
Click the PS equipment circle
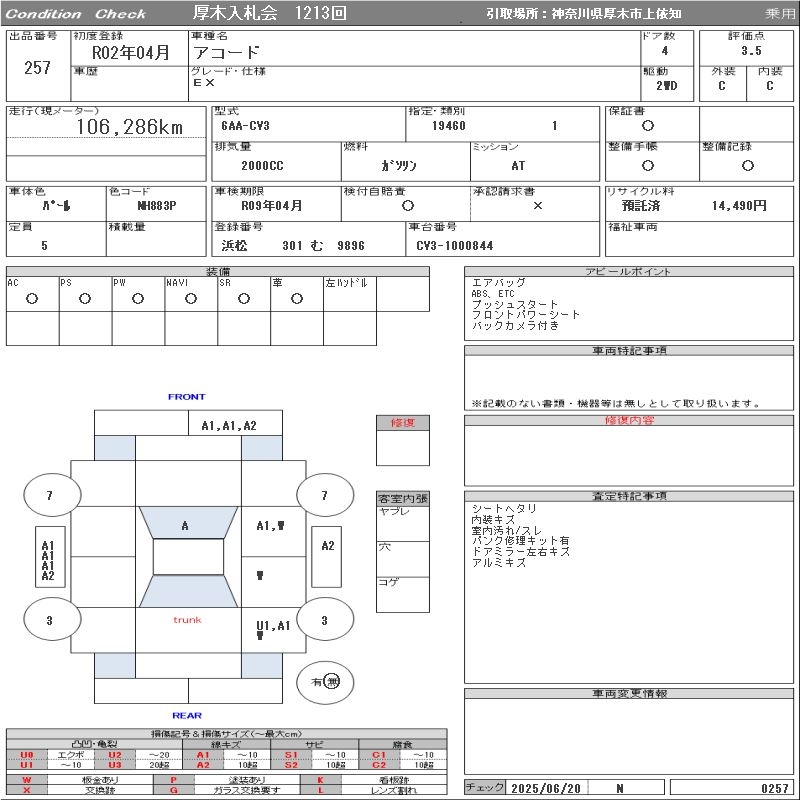coord(85,298)
